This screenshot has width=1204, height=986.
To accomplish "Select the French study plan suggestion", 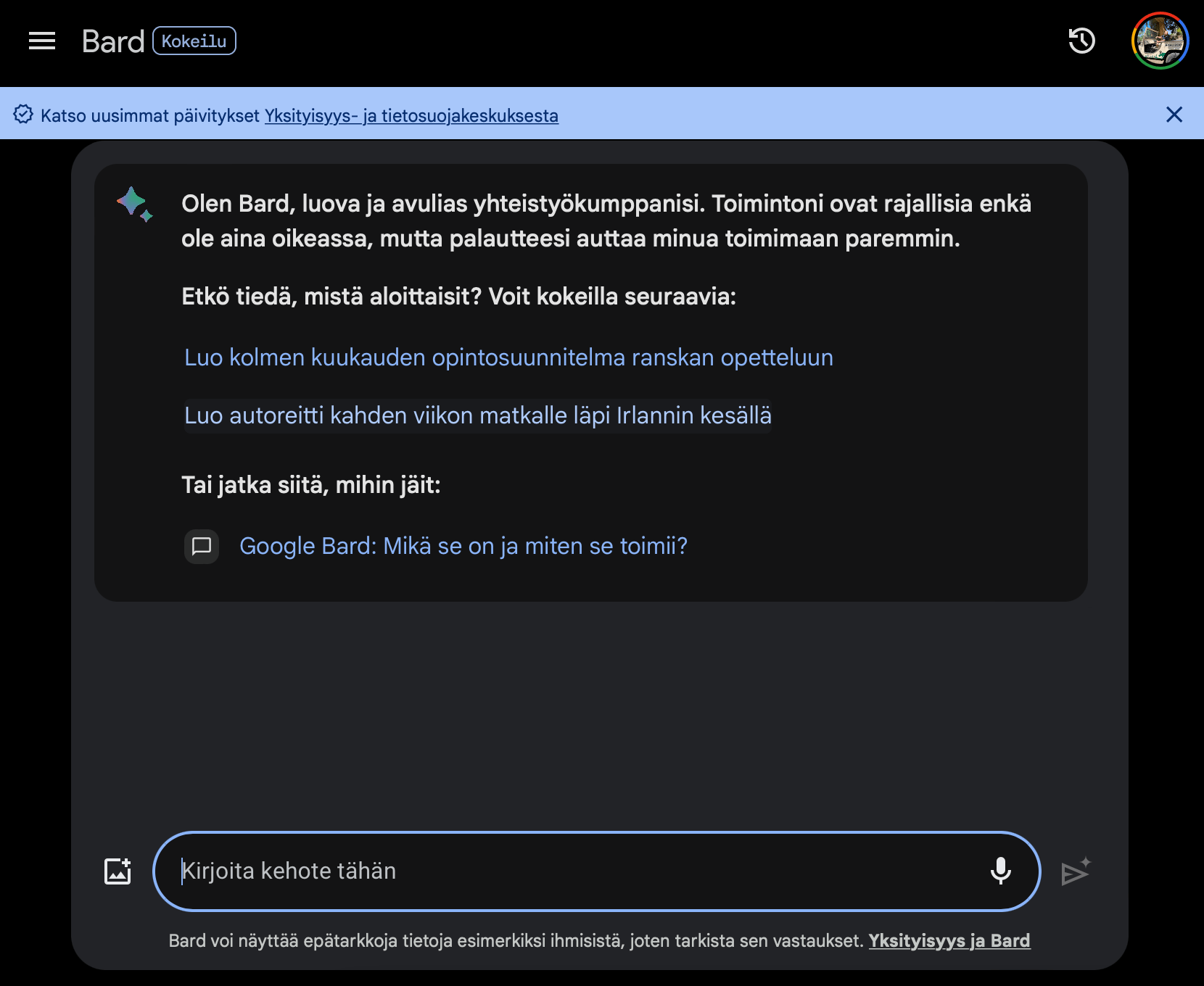I will point(508,357).
